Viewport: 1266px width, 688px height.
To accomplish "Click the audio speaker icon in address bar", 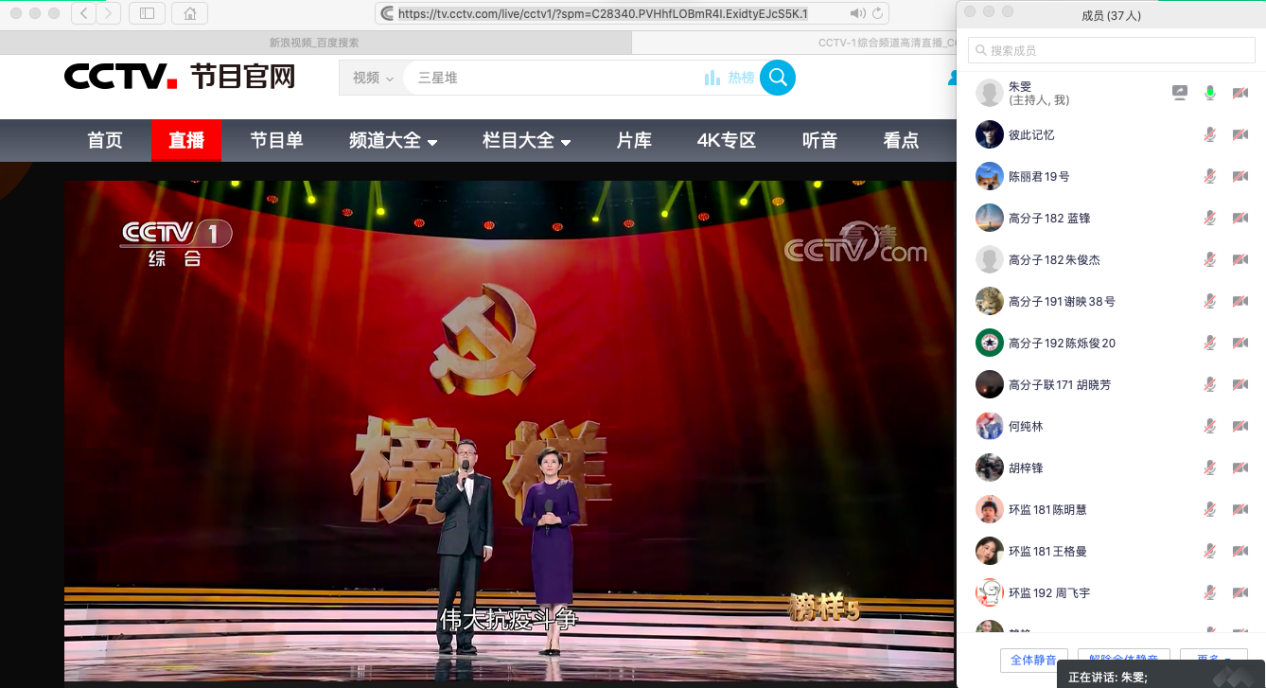I will tap(857, 13).
